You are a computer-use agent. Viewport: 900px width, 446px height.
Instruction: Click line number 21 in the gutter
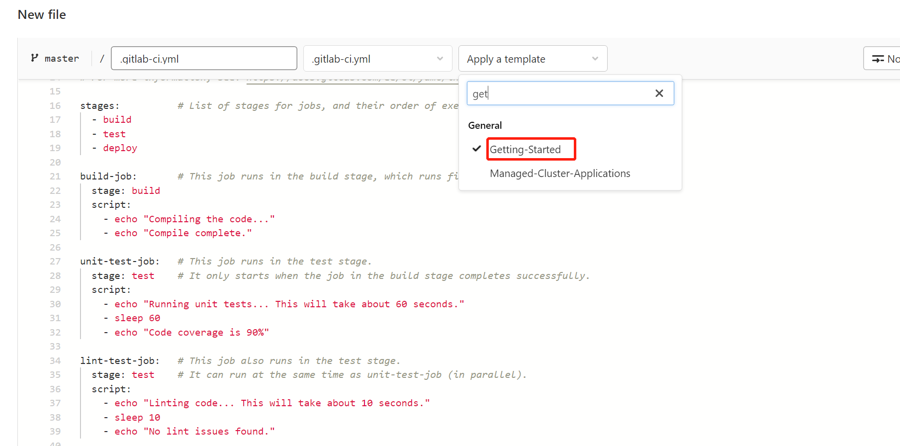click(x=55, y=176)
